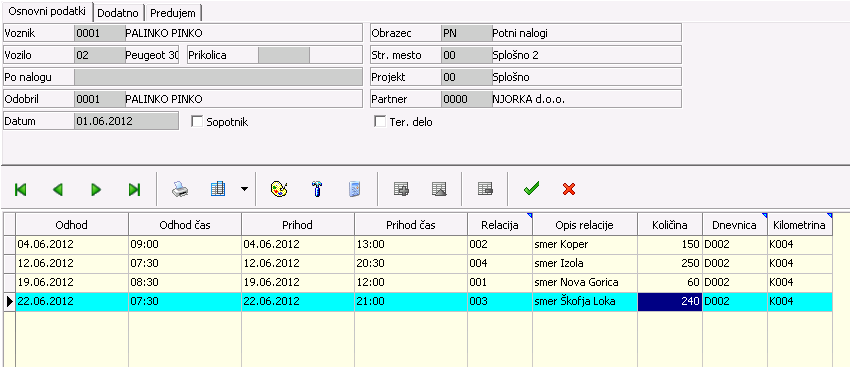
Task: Click the Količina column header
Action: (x=670, y=225)
